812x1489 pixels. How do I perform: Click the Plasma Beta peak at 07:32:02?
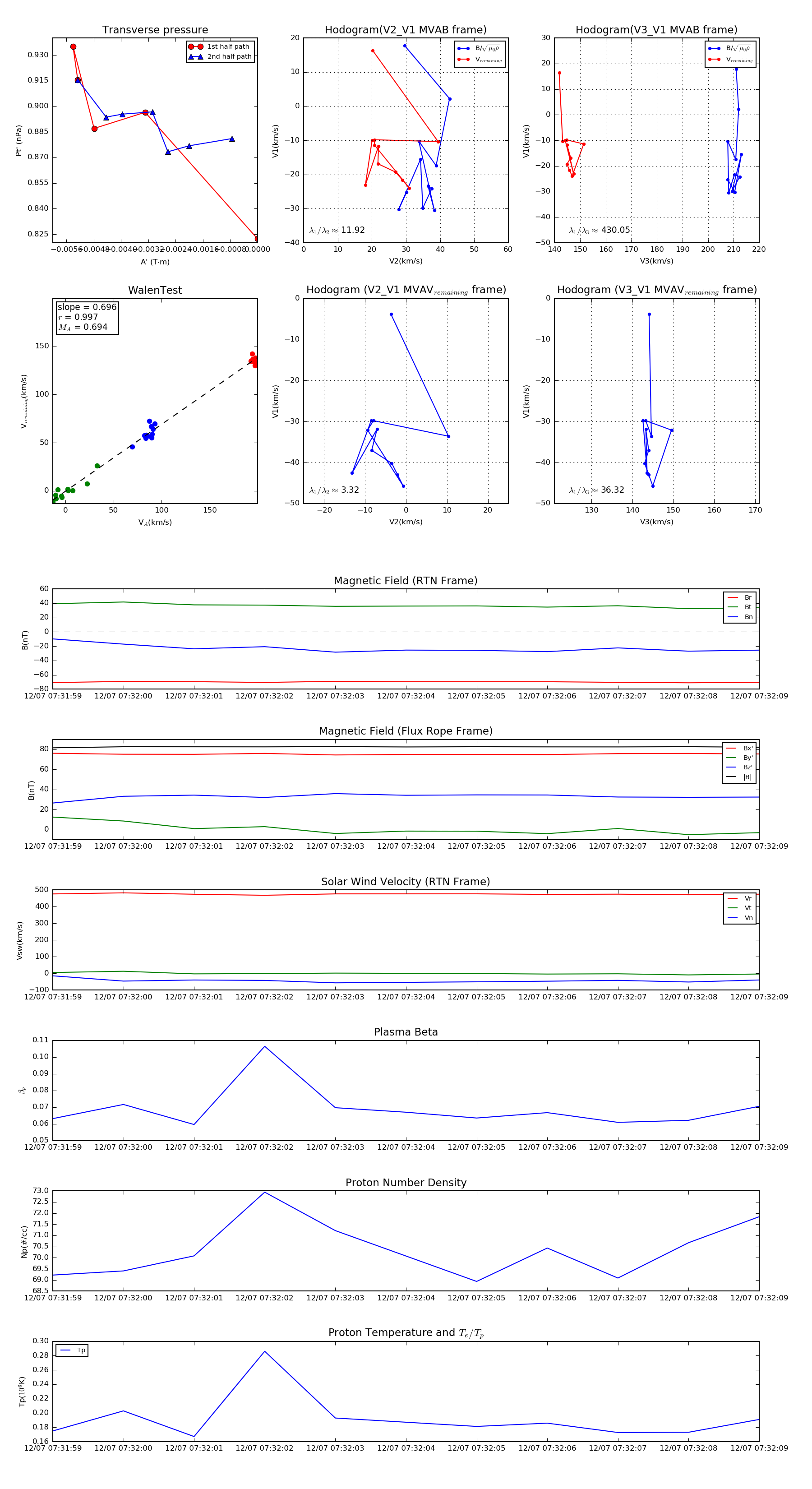coord(265,1046)
